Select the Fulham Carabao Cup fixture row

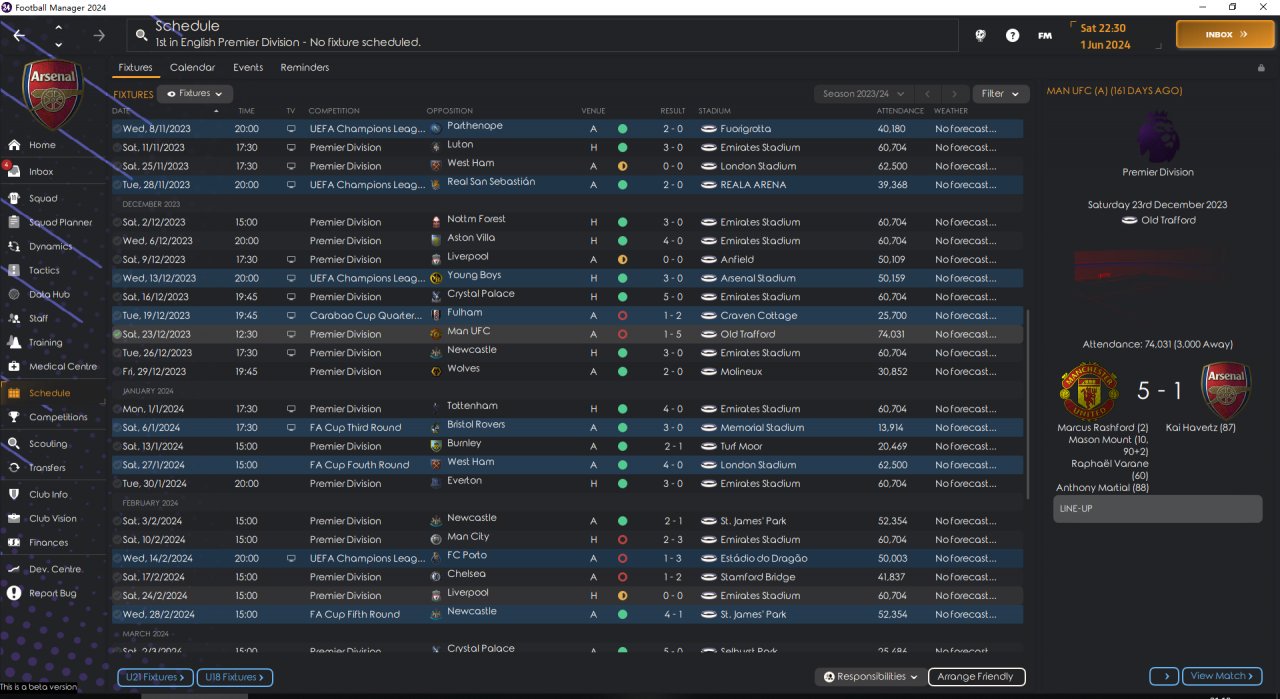click(x=568, y=315)
